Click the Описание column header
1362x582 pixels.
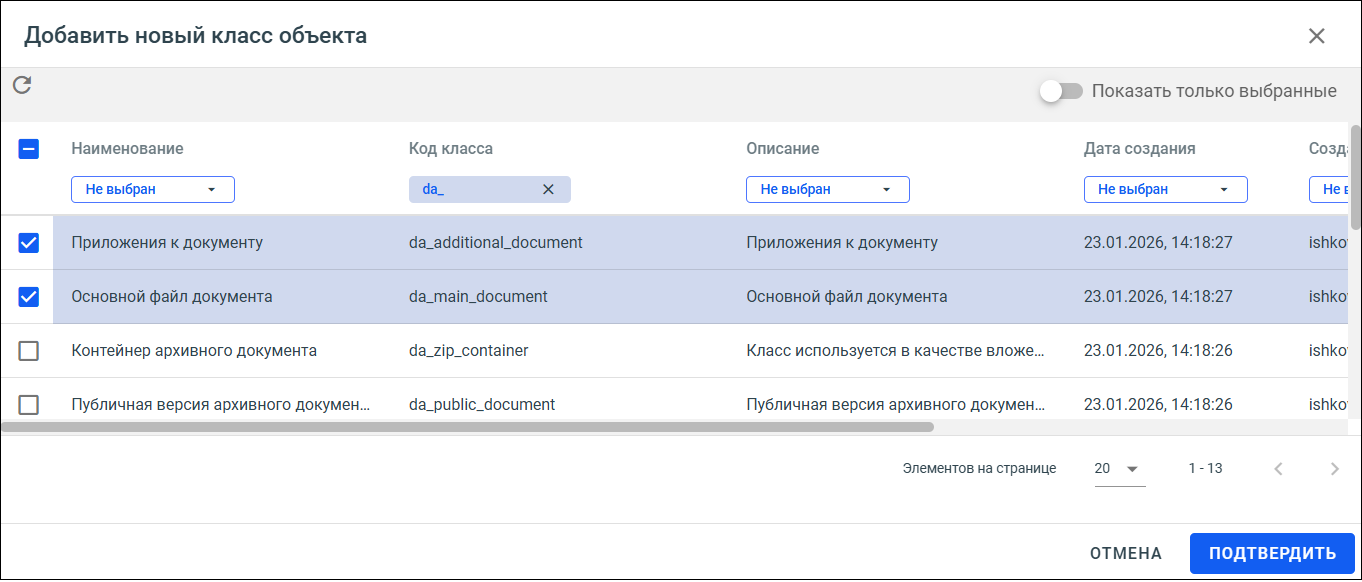pyautogui.click(x=783, y=148)
